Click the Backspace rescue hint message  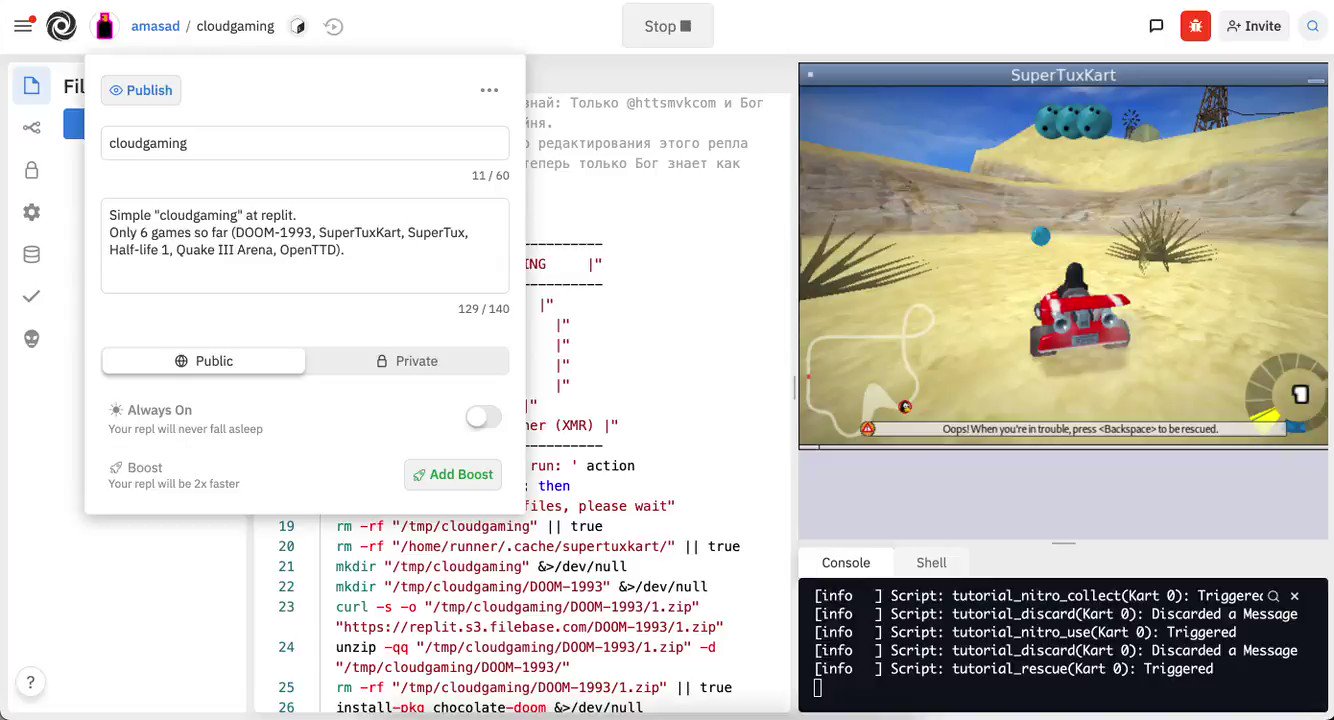tap(1080, 429)
